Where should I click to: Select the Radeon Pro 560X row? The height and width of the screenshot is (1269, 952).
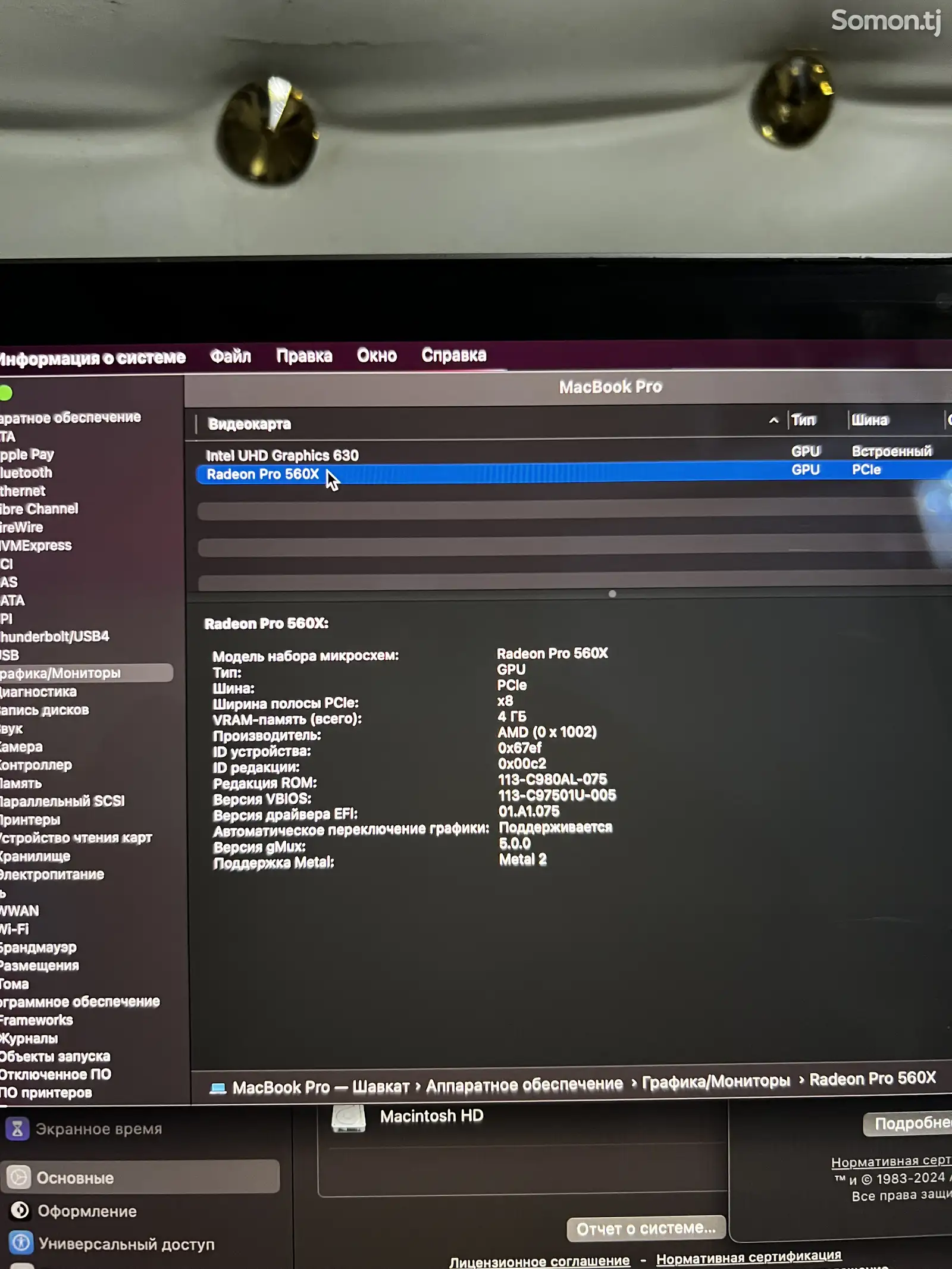574,474
